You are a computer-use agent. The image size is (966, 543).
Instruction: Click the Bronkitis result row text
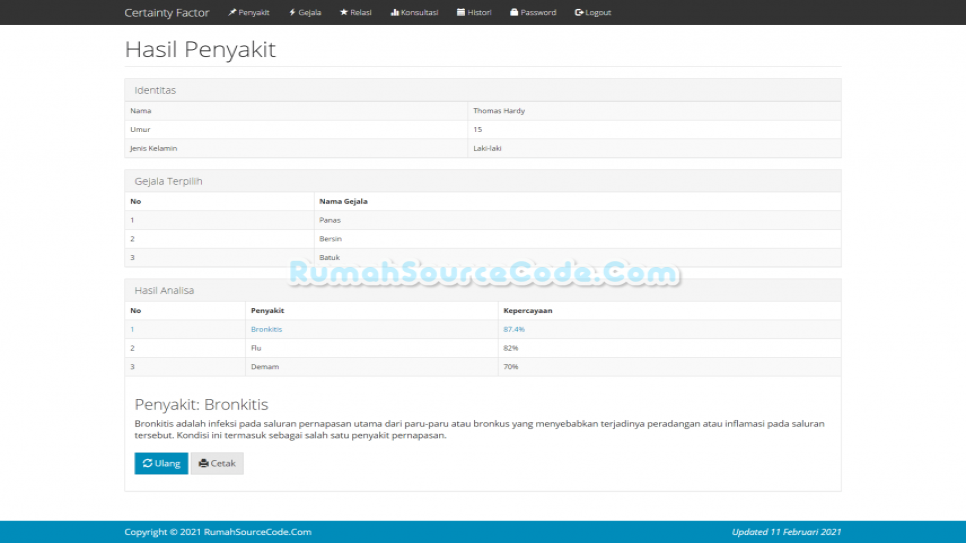click(266, 329)
